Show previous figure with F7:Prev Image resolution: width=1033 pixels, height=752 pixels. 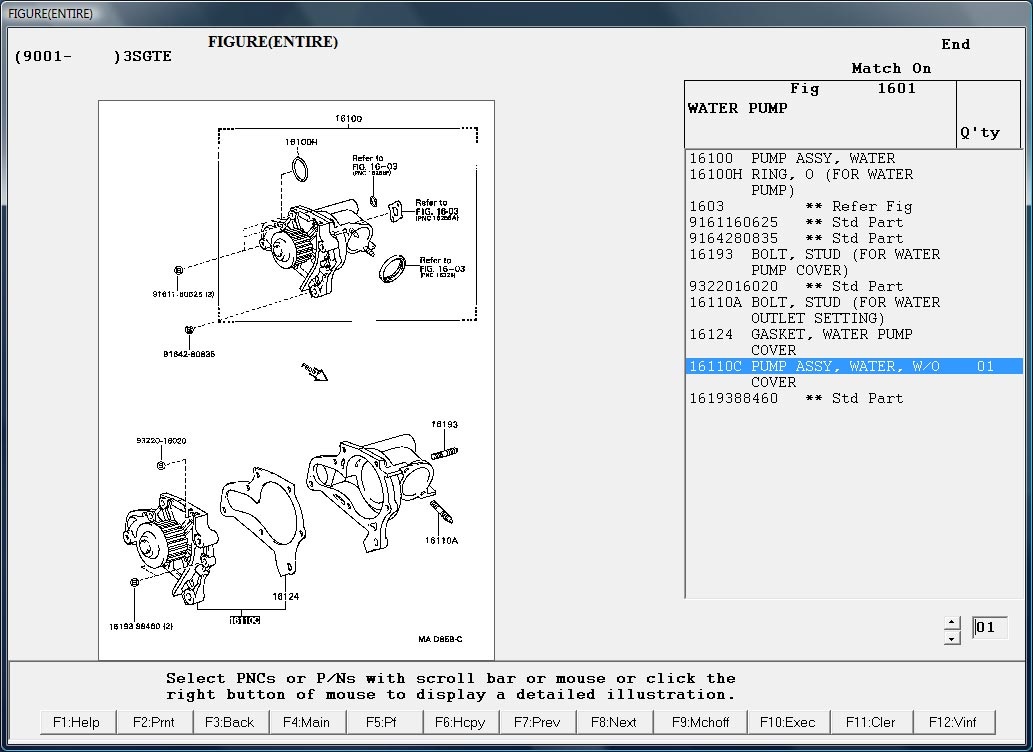pyautogui.click(x=537, y=722)
